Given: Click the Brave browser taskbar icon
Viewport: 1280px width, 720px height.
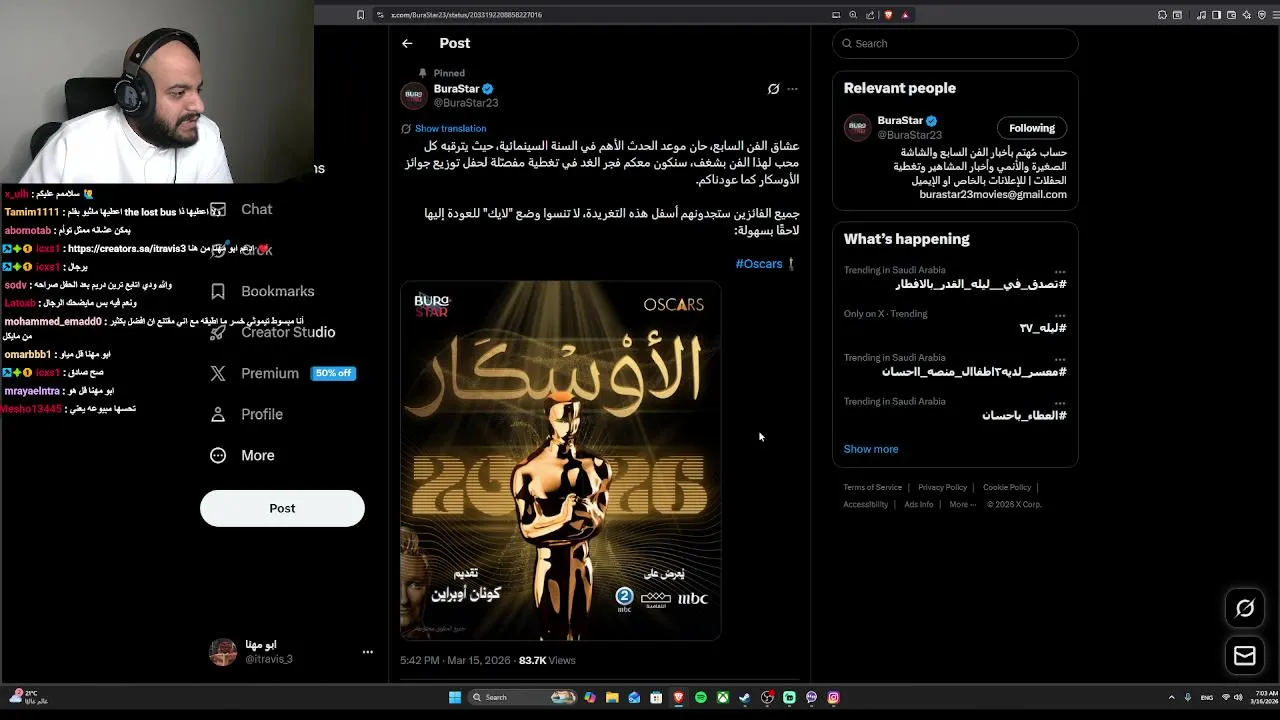Looking at the screenshot, I should pos(679,697).
